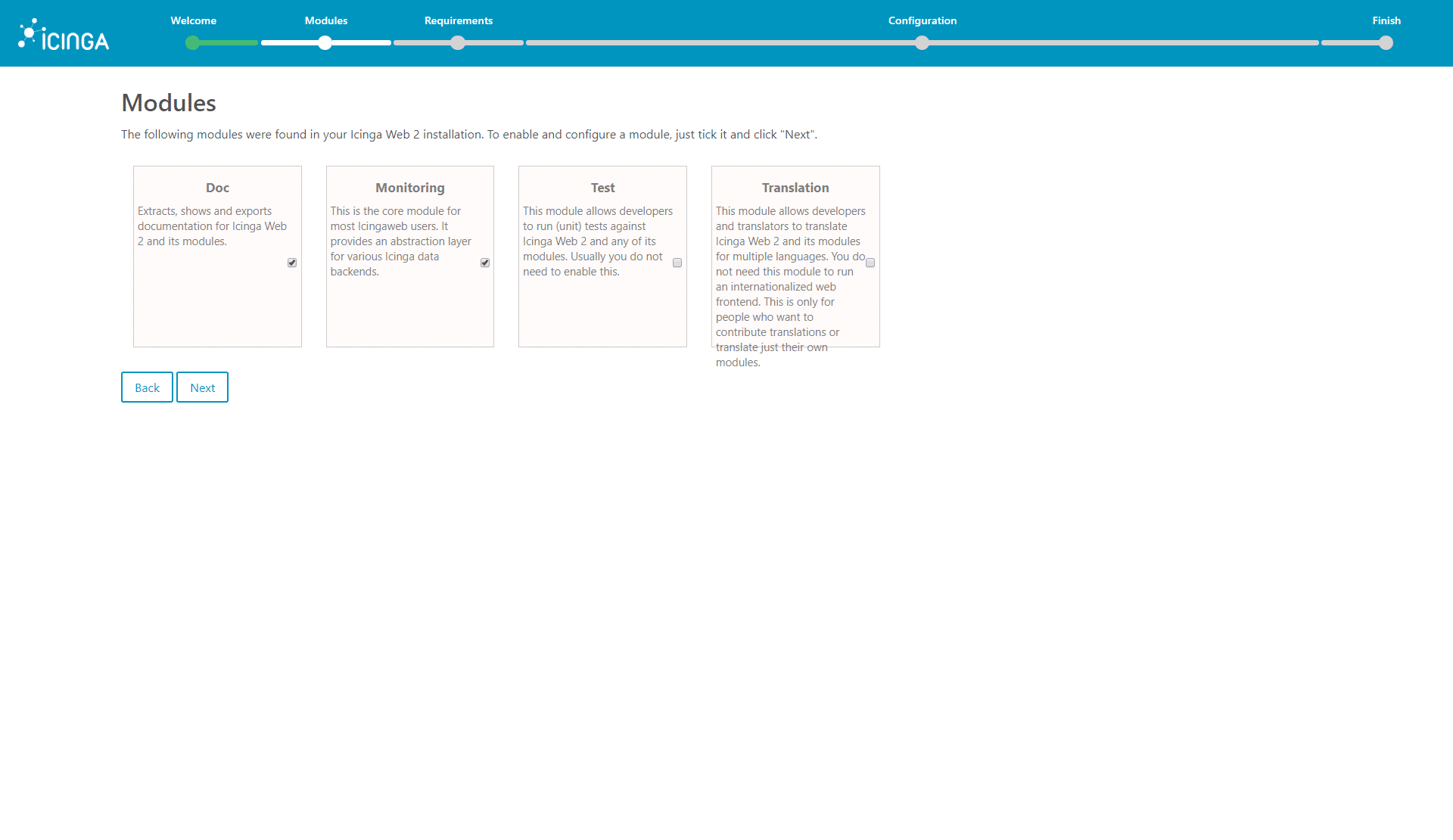Open the Configuration step label
This screenshot has width=1453, height=840.
pyautogui.click(x=923, y=20)
